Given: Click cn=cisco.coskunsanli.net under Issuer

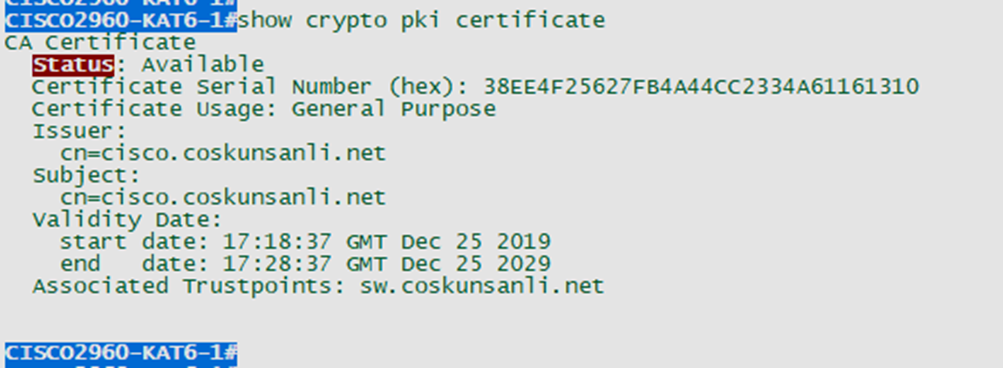Looking at the screenshot, I should (223, 154).
